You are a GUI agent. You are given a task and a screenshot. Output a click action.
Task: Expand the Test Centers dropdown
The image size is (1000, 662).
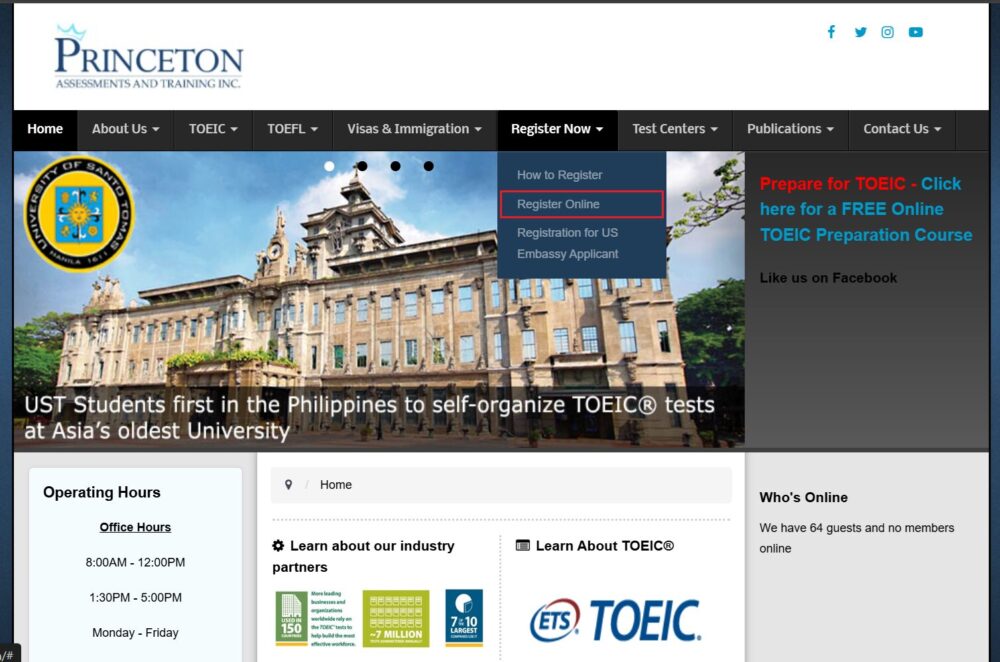(x=675, y=129)
